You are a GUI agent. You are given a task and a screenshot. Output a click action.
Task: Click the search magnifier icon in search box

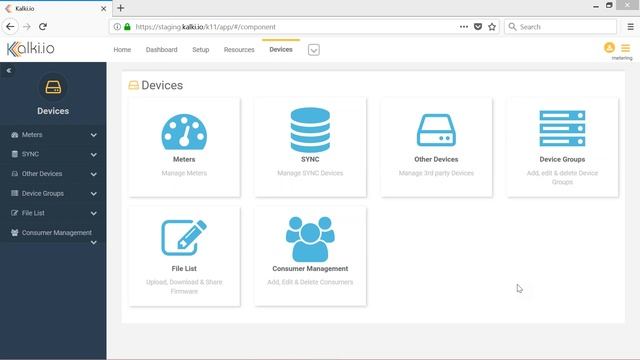pos(512,27)
